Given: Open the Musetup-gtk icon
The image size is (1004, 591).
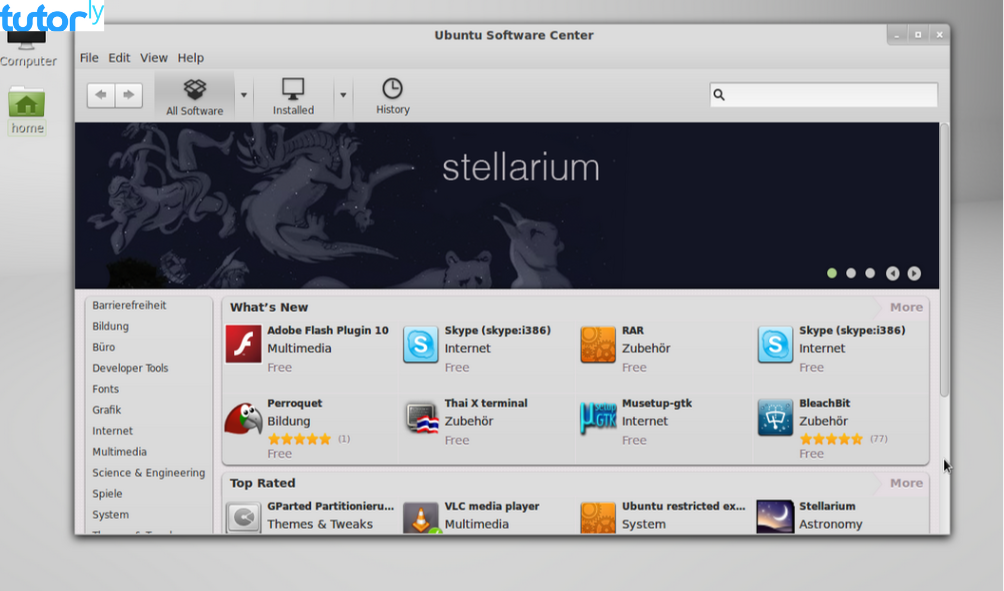Looking at the screenshot, I should (x=598, y=417).
